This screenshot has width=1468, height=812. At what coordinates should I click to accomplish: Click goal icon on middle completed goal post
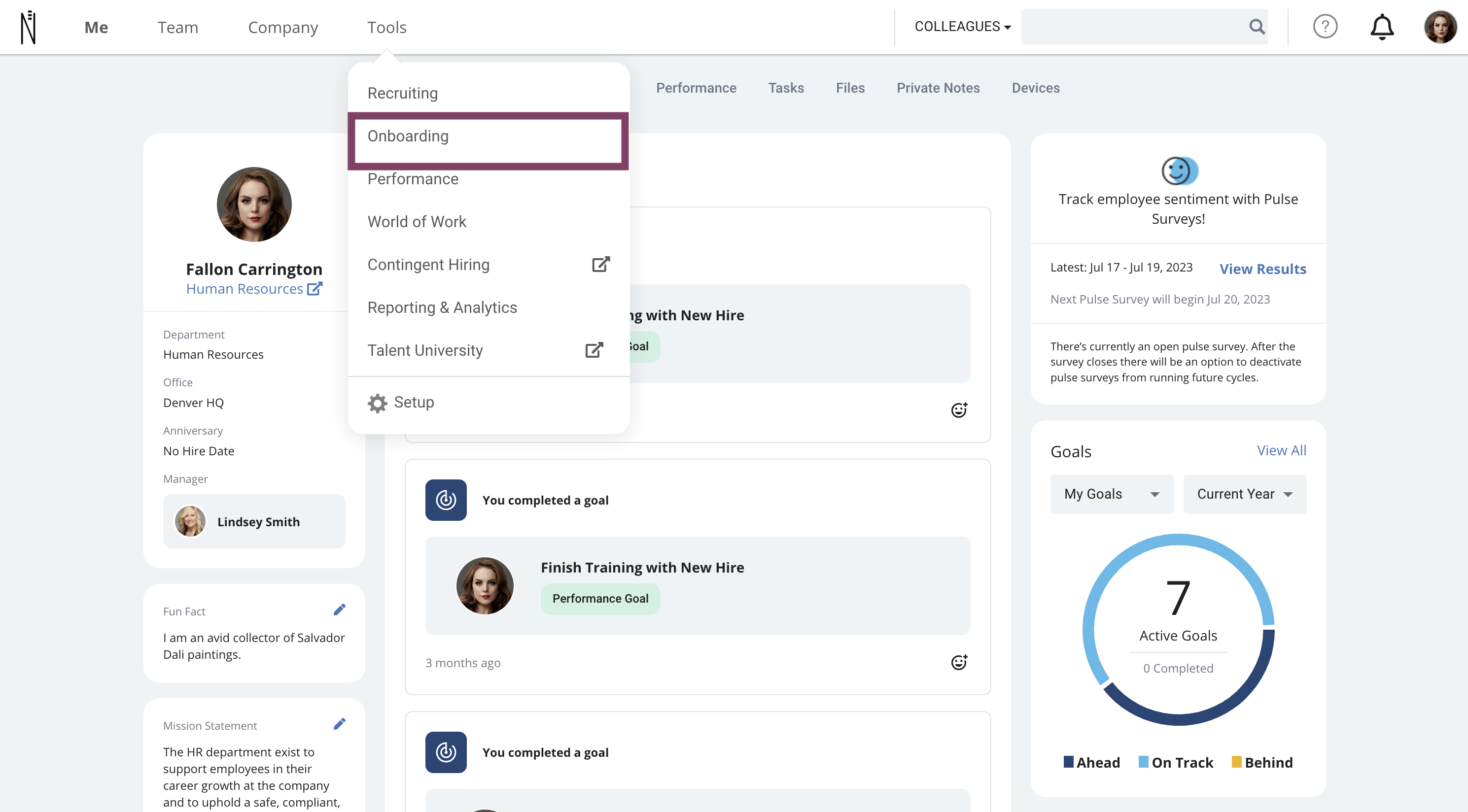tap(446, 500)
